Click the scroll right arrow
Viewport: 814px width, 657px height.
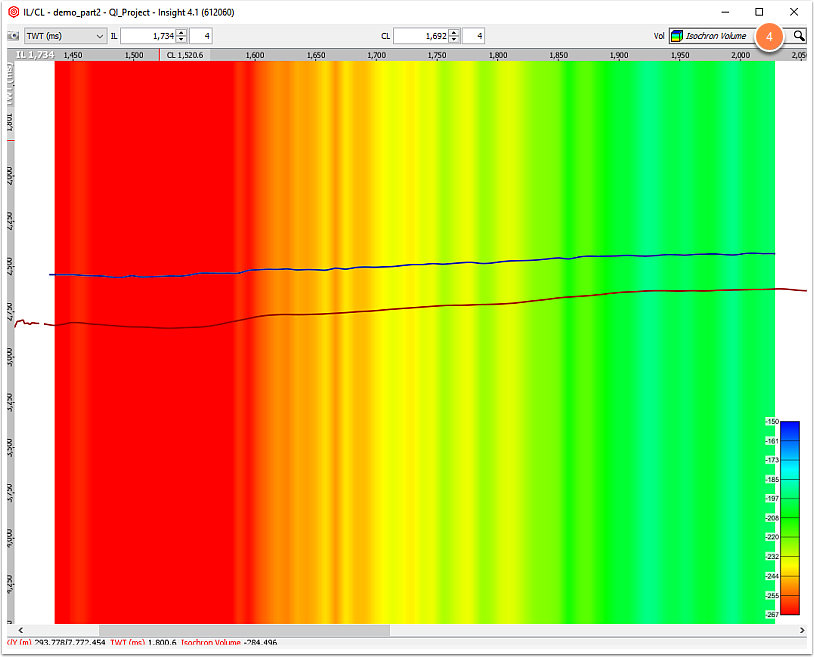(x=802, y=630)
